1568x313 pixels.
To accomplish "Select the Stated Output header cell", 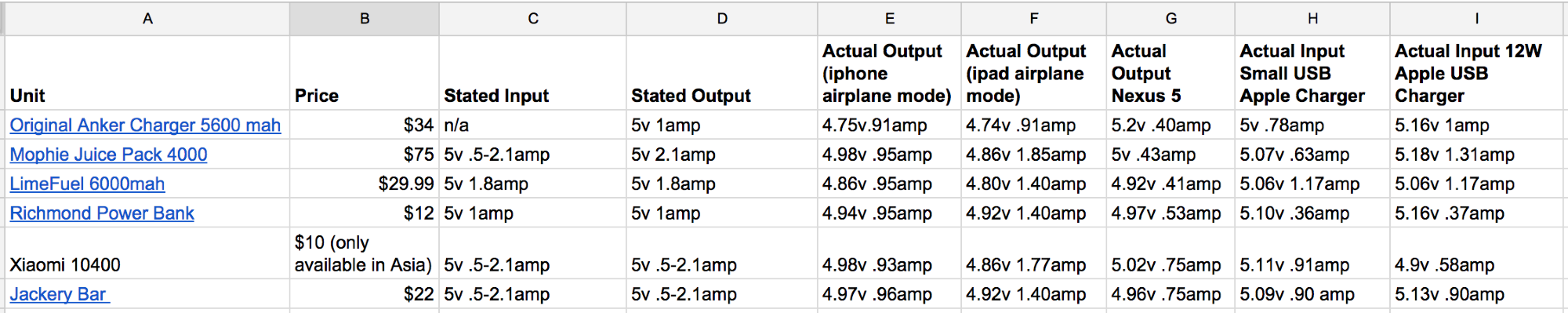I will click(x=722, y=73).
